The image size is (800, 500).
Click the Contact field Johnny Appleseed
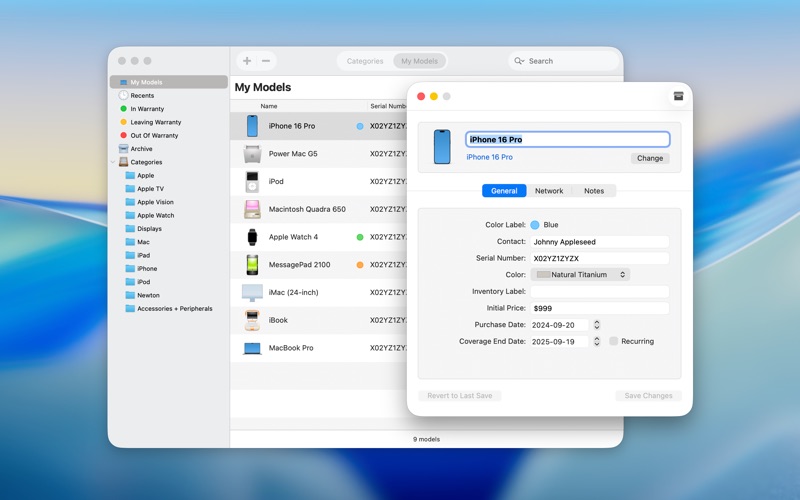(x=599, y=242)
